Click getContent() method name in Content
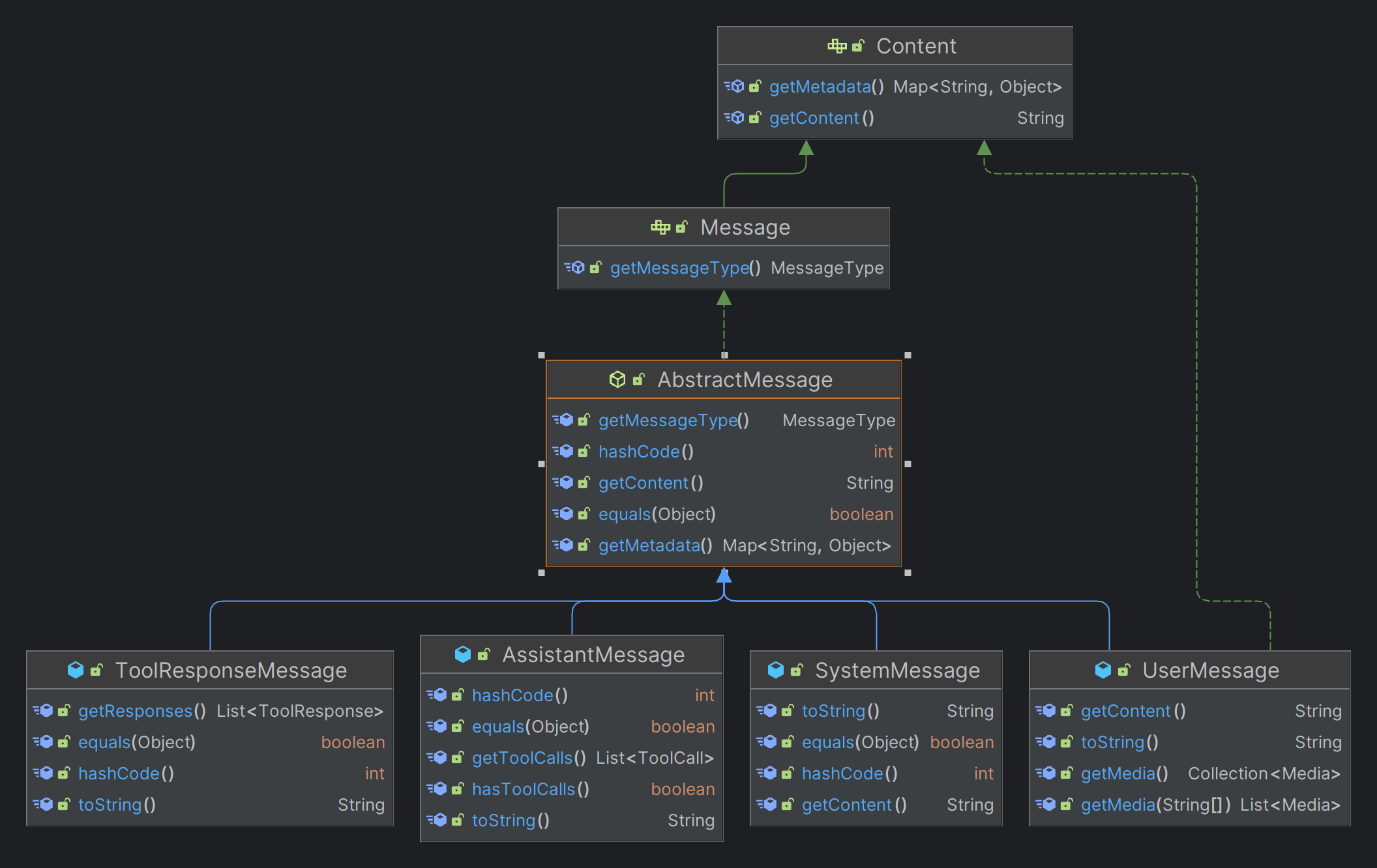This screenshot has width=1377, height=868. 822,118
